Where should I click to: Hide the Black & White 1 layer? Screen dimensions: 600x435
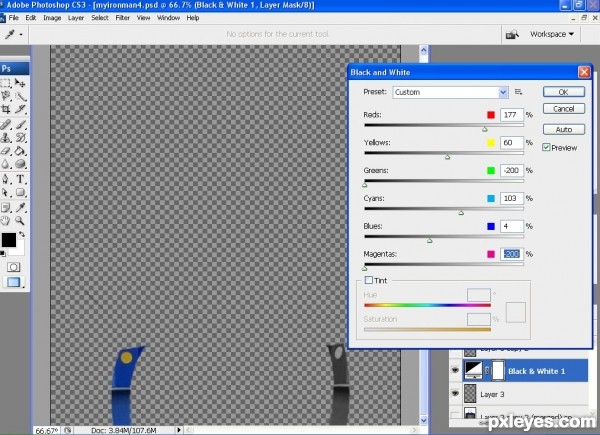coord(455,370)
